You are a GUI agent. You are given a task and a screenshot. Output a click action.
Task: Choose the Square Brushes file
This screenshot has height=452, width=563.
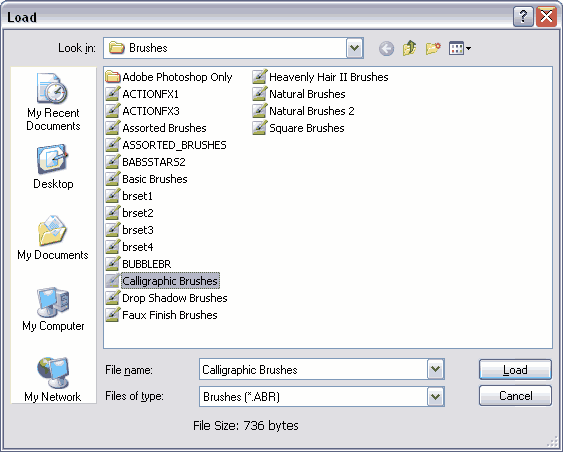coord(298,128)
